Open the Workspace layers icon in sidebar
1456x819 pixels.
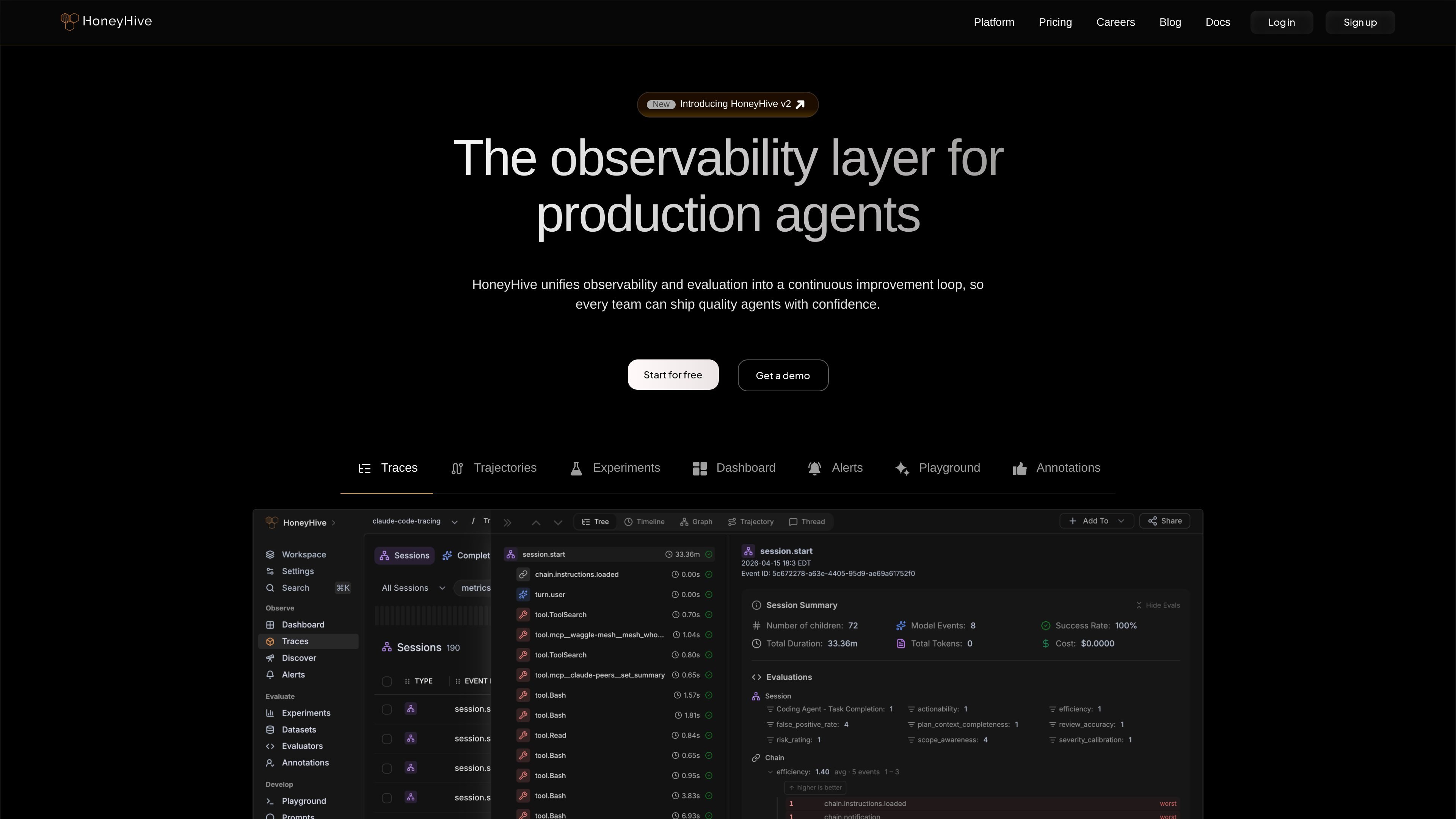tap(270, 554)
